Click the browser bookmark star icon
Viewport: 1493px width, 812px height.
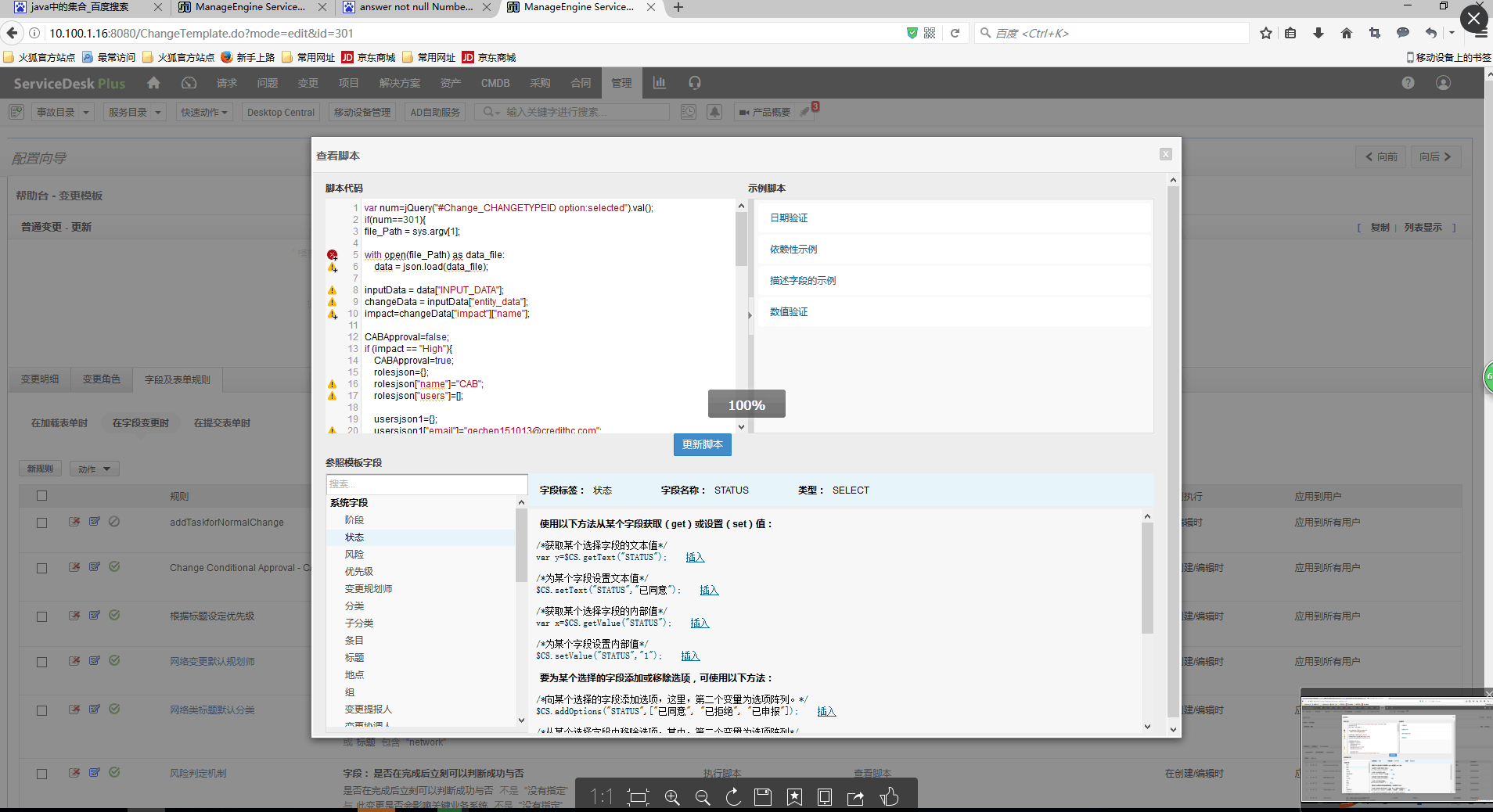pos(1266,33)
